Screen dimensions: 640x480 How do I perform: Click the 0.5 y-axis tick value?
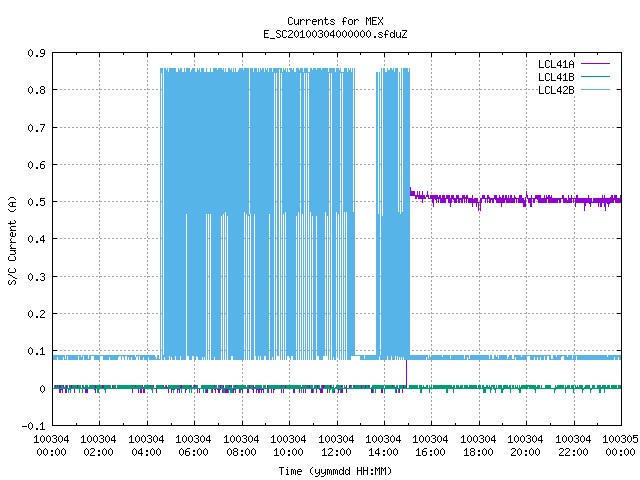point(36,202)
